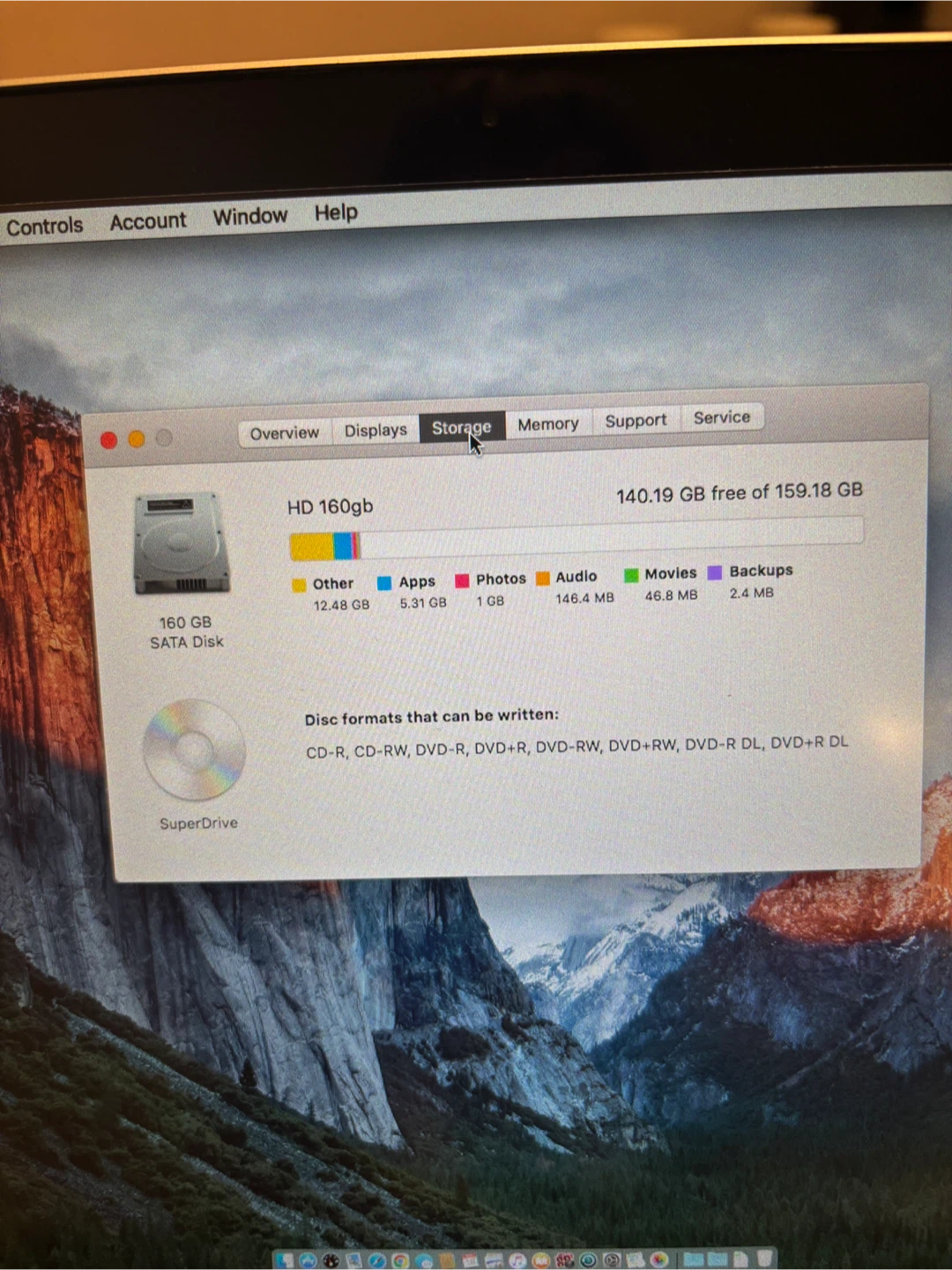The width and height of the screenshot is (952, 1270).
Task: Click the '46.8 MB' Movies value
Action: pyautogui.click(x=671, y=595)
